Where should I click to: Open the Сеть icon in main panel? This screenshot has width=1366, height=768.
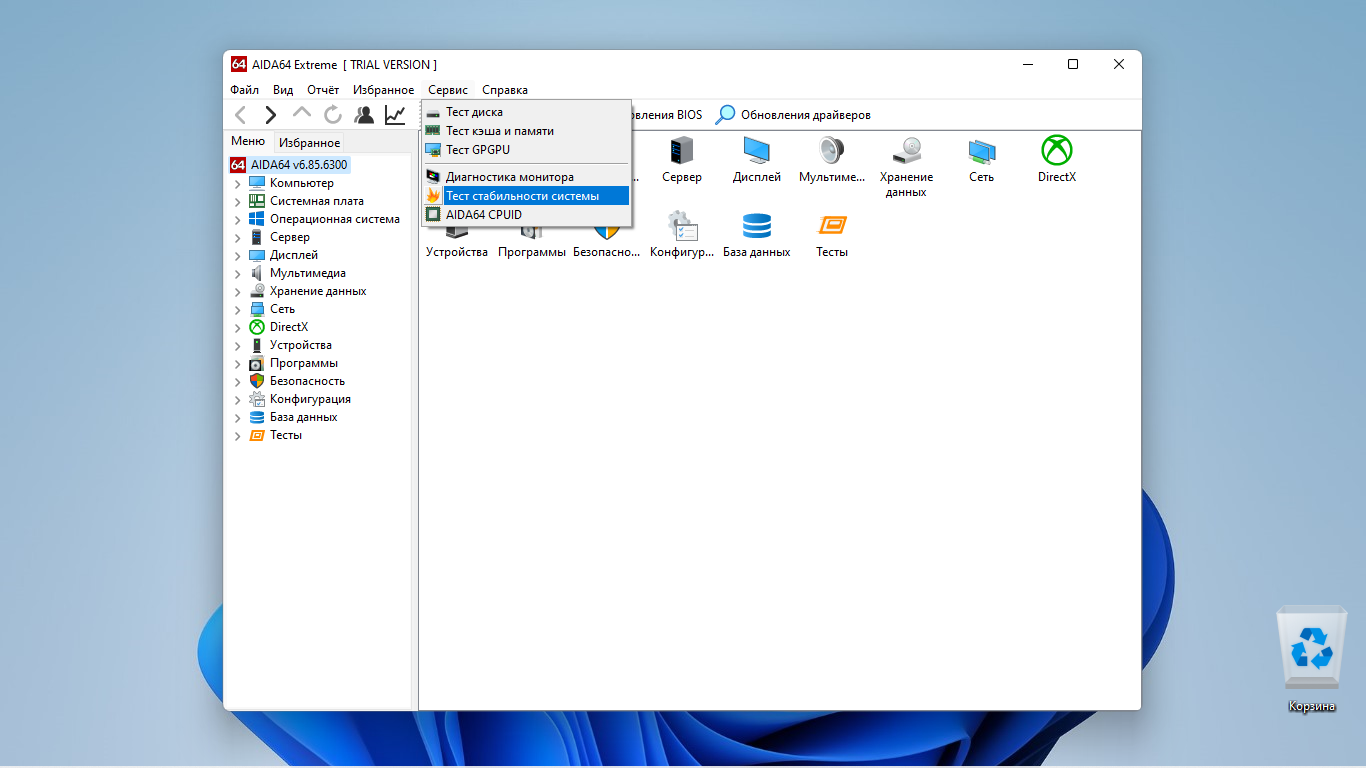click(982, 151)
